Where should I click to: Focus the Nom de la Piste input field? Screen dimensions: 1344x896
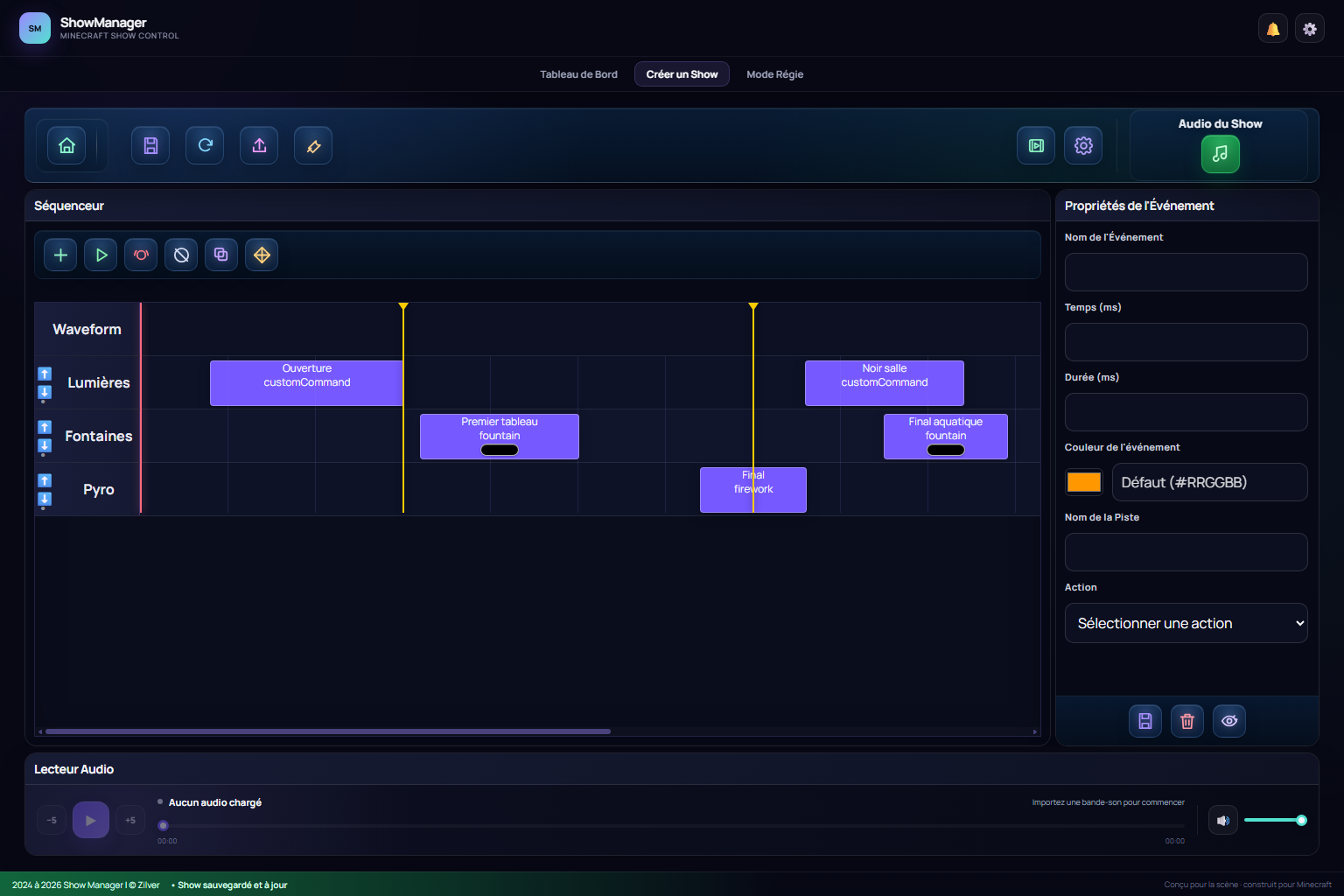click(x=1186, y=552)
